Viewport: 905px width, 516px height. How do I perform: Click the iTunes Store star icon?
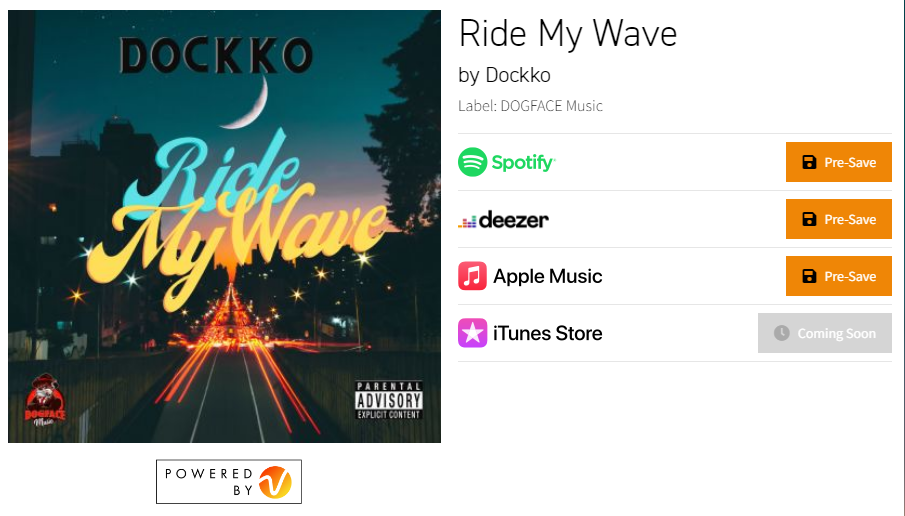click(x=473, y=333)
